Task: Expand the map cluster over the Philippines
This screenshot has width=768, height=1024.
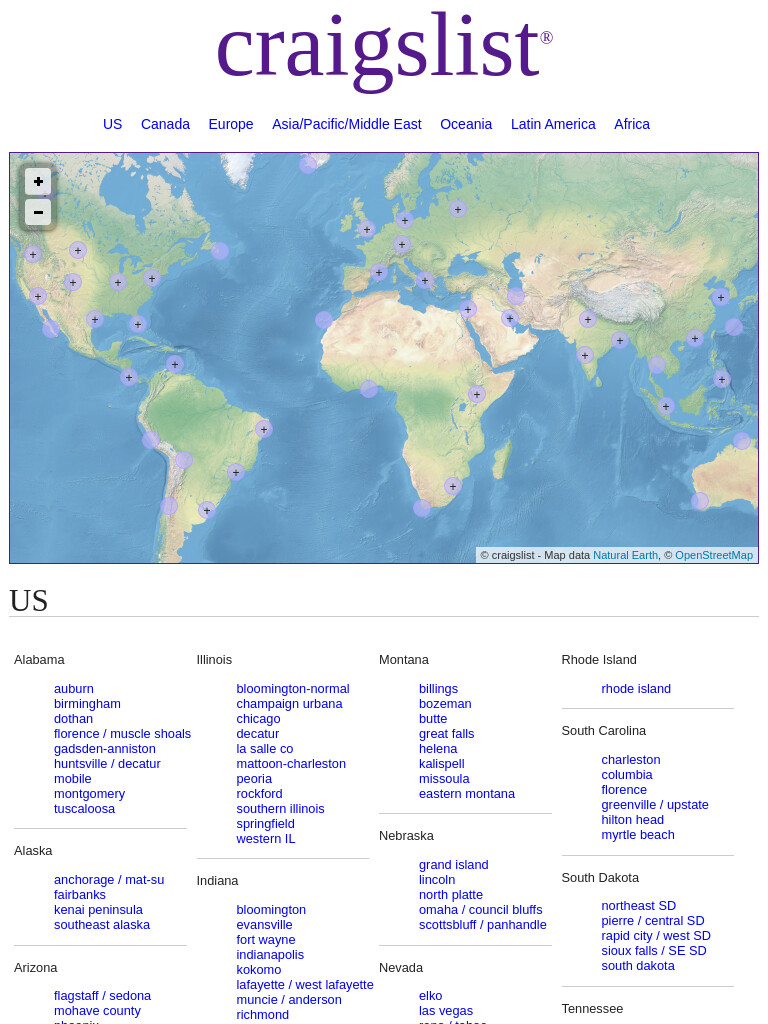Action: (722, 379)
